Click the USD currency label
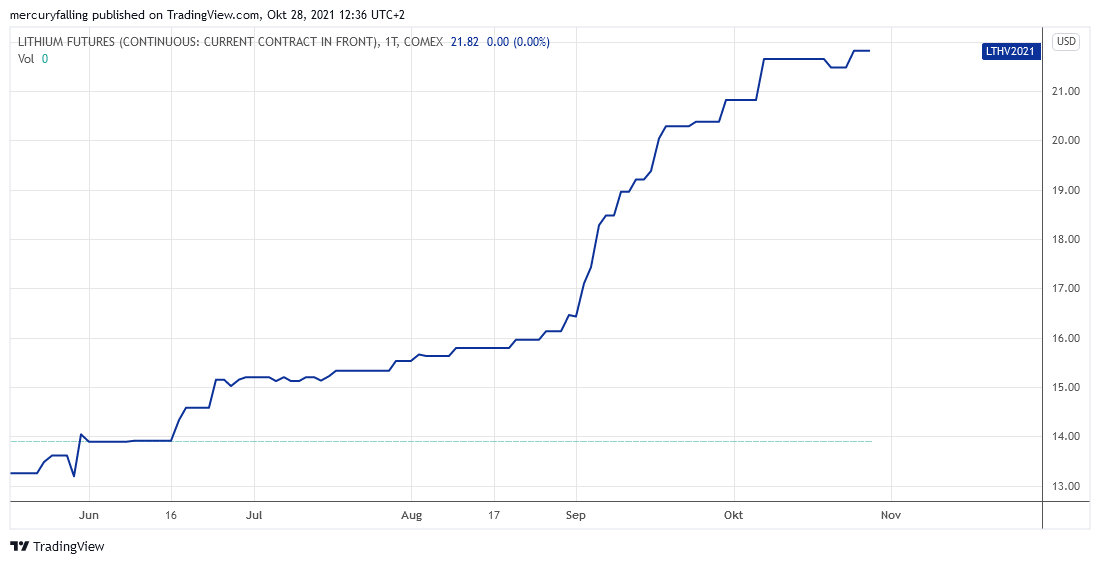 click(1067, 42)
